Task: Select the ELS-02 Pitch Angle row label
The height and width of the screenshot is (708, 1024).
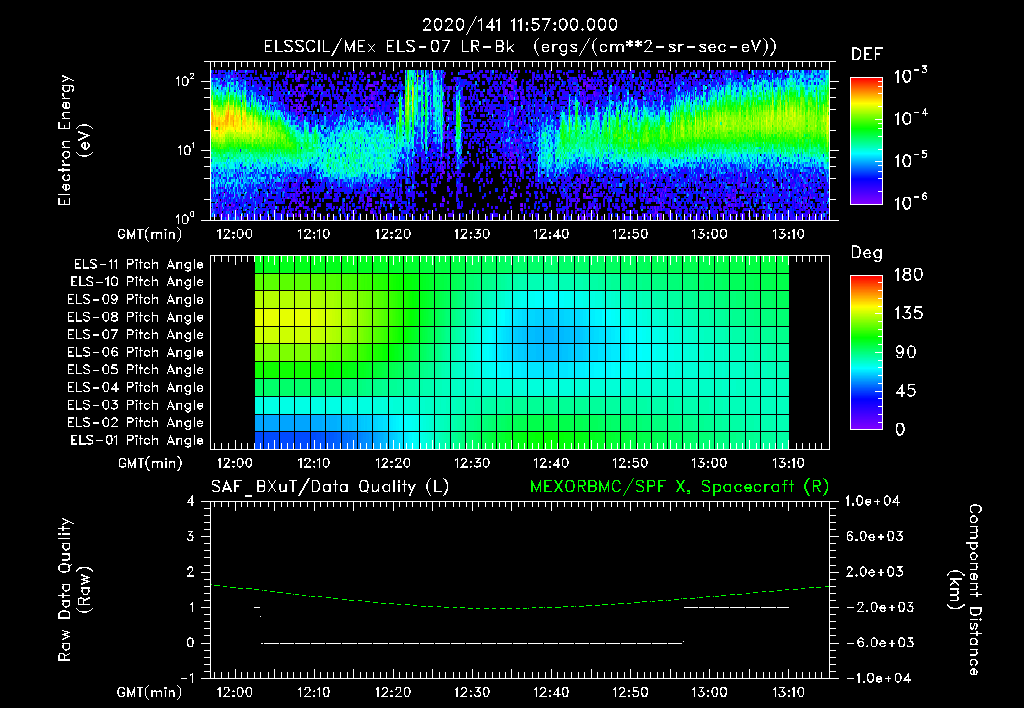Action: (135, 423)
